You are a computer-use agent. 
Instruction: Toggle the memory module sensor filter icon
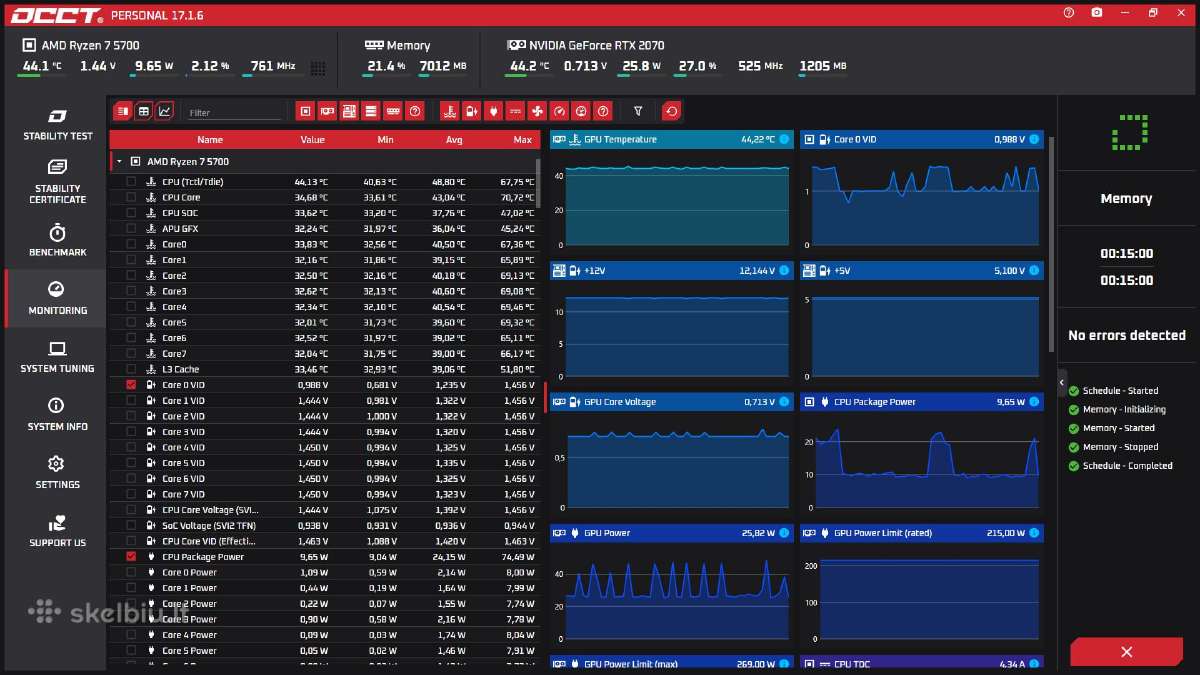(393, 111)
